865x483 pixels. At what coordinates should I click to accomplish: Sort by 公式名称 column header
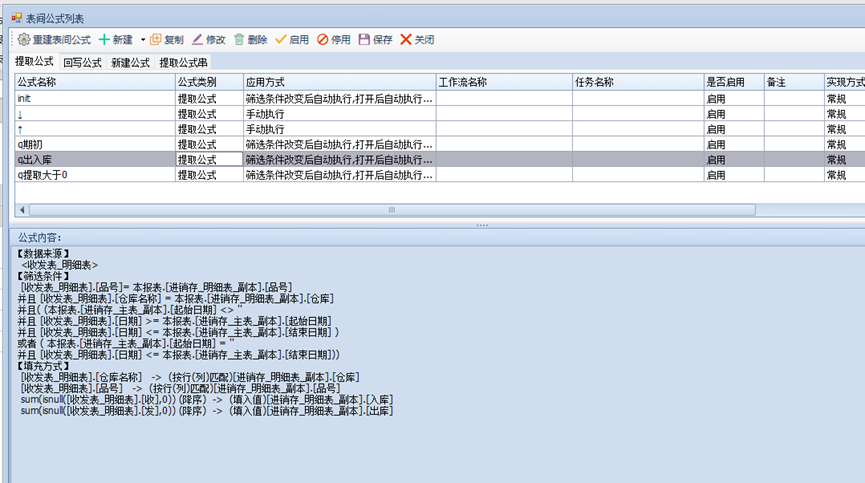[x=95, y=82]
